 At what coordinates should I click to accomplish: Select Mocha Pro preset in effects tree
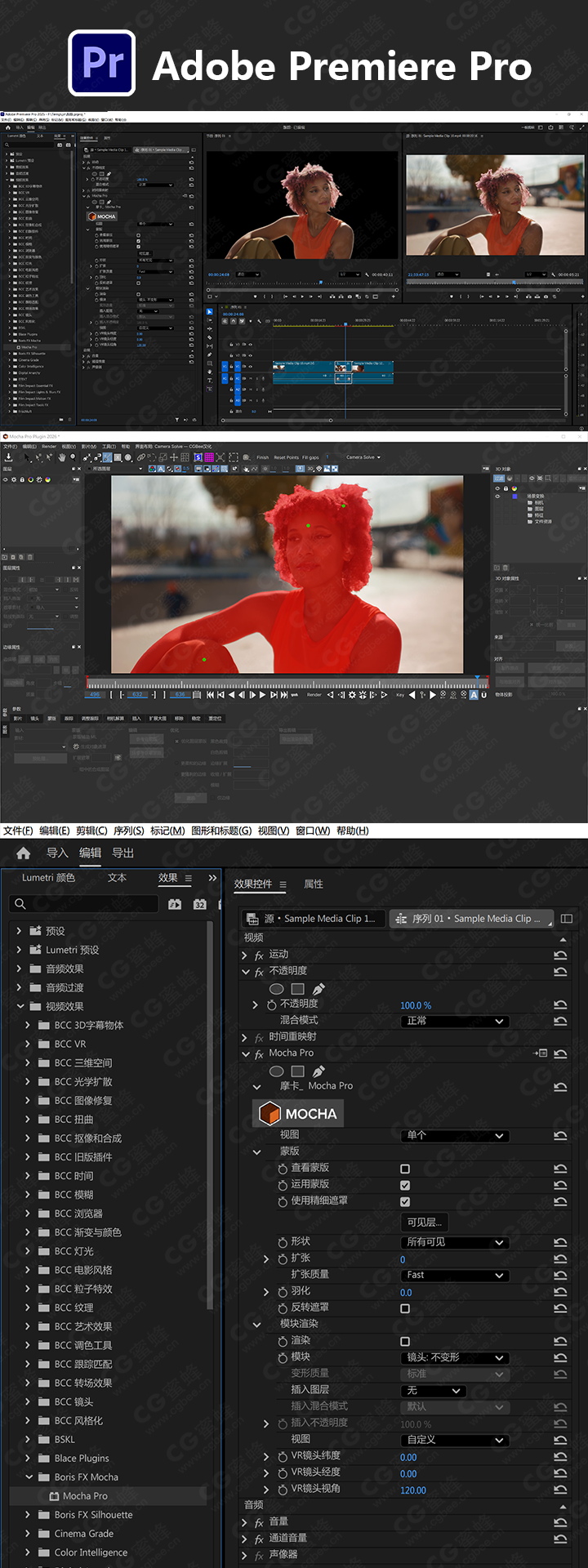[x=85, y=1496]
